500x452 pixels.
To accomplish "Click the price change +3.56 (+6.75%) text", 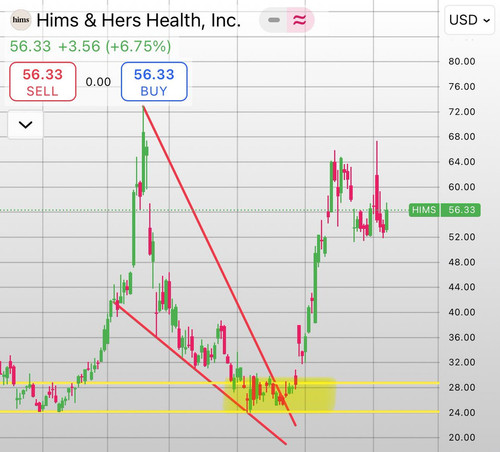I will [x=115, y=46].
